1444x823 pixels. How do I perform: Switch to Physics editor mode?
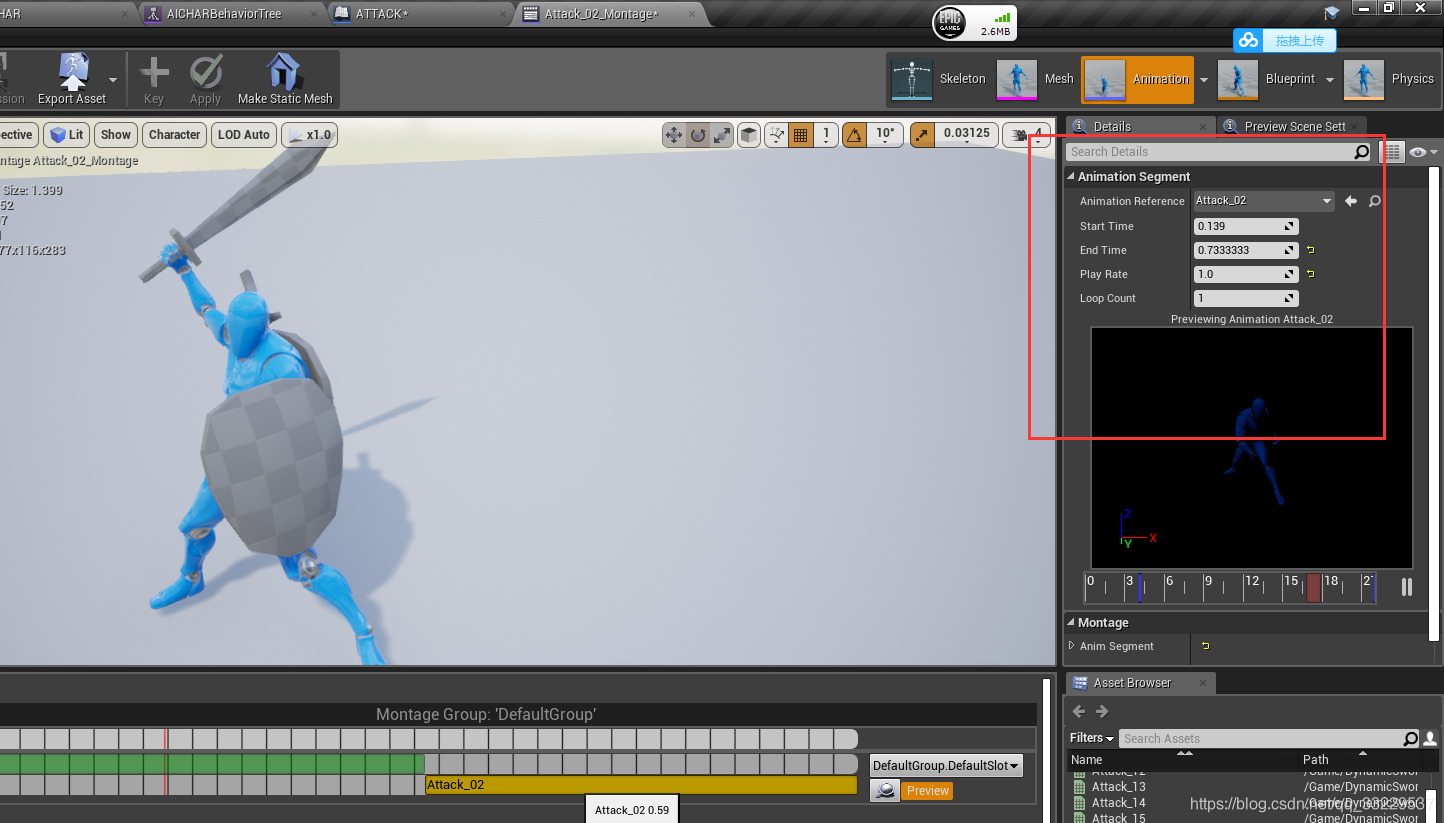[1390, 79]
